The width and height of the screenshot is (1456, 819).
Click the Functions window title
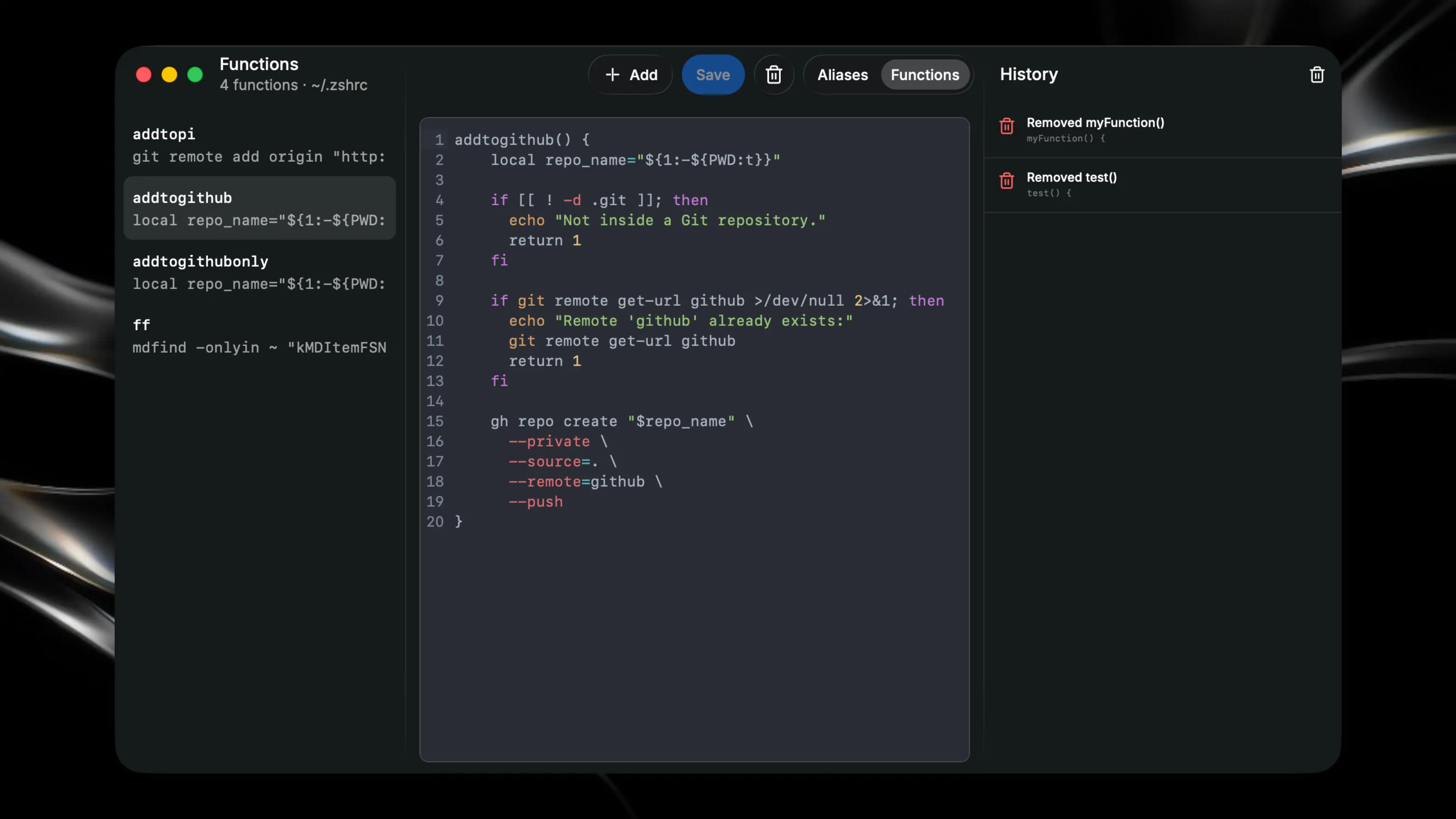point(259,64)
